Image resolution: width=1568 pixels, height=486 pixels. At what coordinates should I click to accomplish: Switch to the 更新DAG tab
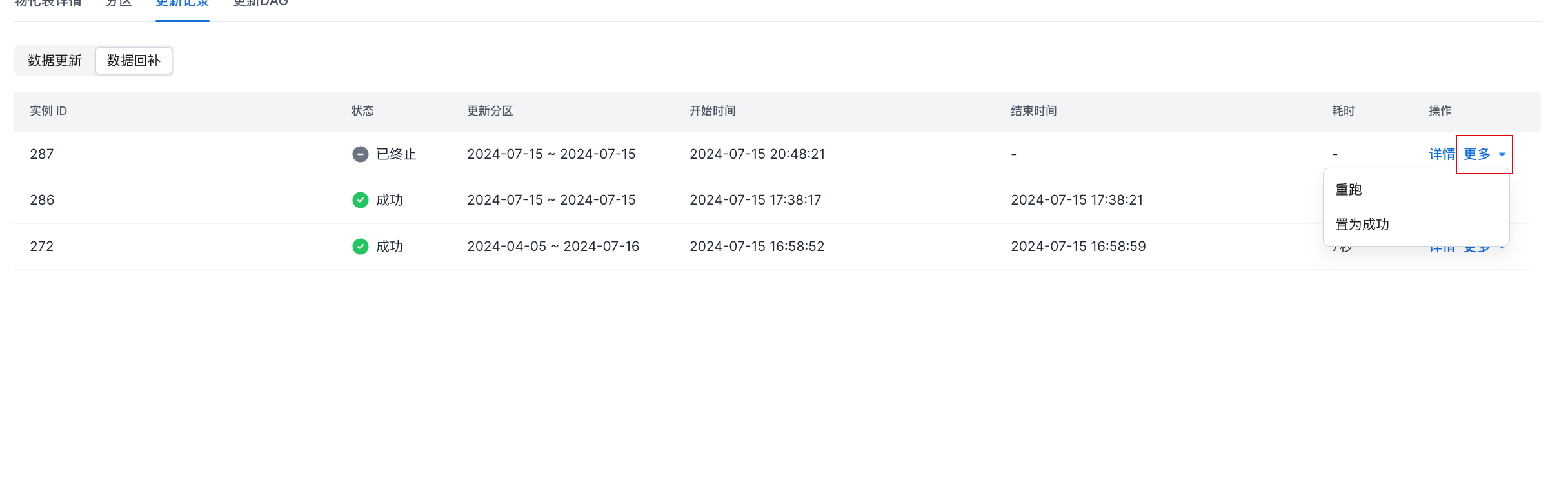click(x=260, y=4)
